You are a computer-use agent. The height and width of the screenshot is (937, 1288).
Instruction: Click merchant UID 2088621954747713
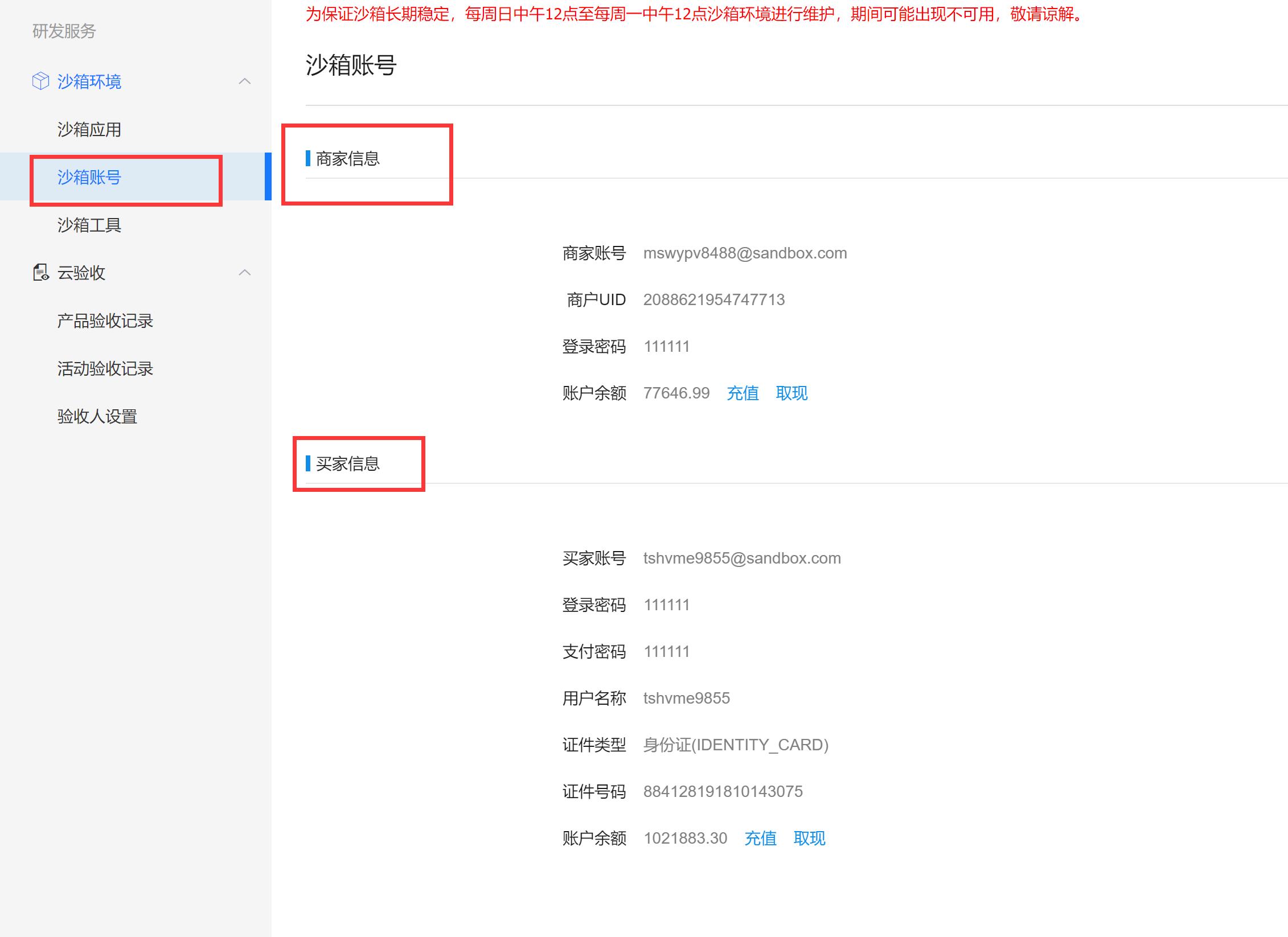tap(714, 300)
